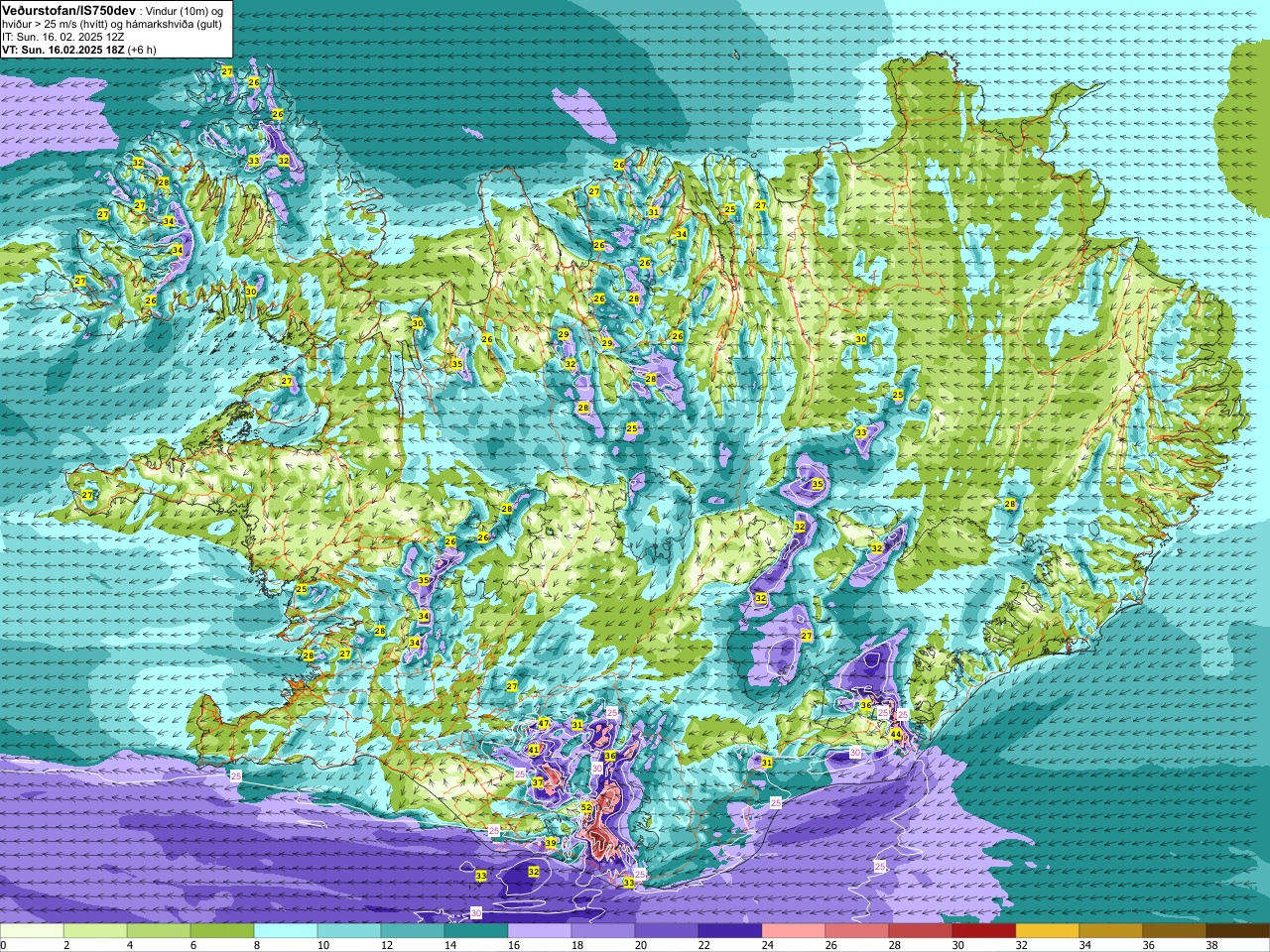The width and height of the screenshot is (1270, 952).
Task: Click the dark red 30–32 legend swatch
Action: pyautogui.click(x=984, y=931)
